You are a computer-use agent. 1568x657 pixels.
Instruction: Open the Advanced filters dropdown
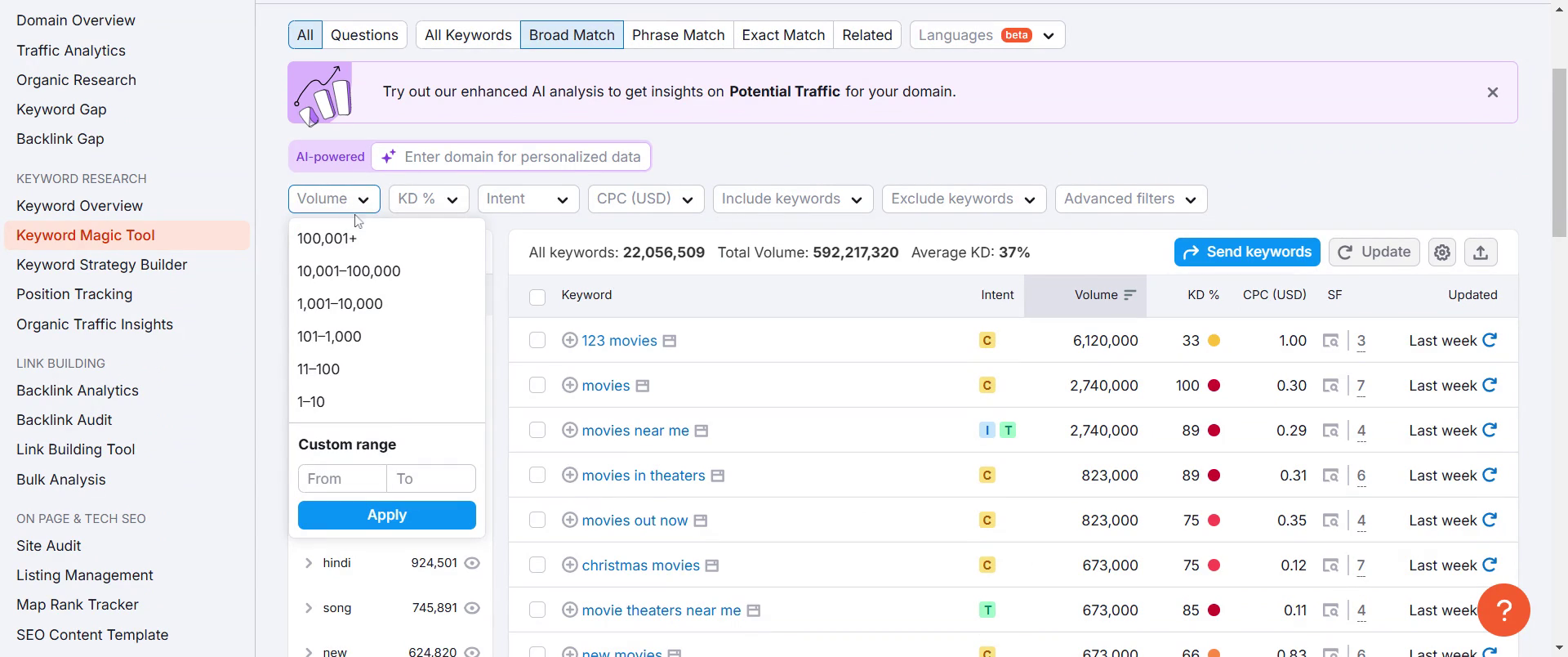point(1130,199)
